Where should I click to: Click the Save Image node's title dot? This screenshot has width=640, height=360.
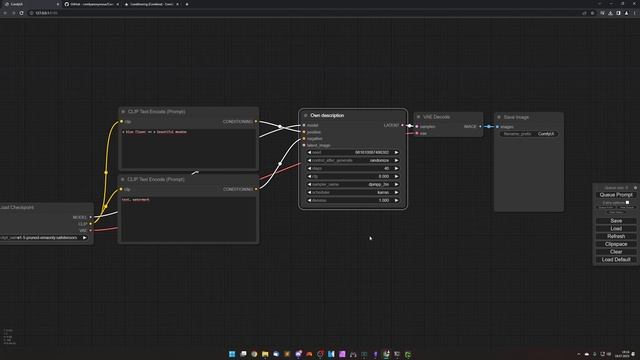pyautogui.click(x=499, y=117)
